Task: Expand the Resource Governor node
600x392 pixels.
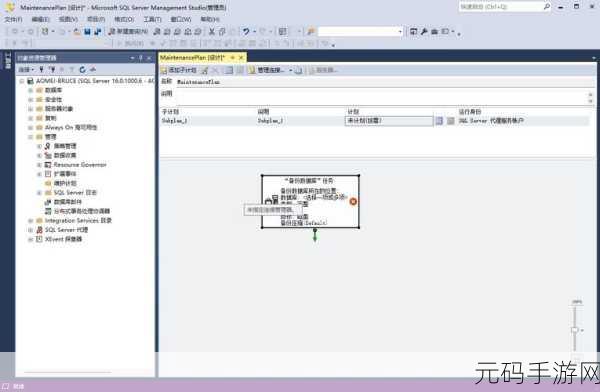Action: (39, 165)
